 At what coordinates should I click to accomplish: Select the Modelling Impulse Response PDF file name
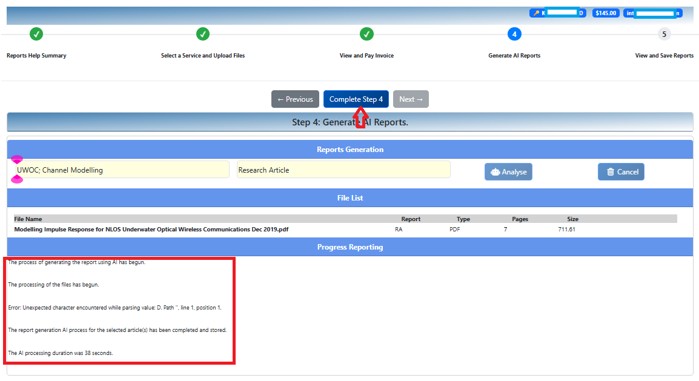[151, 229]
